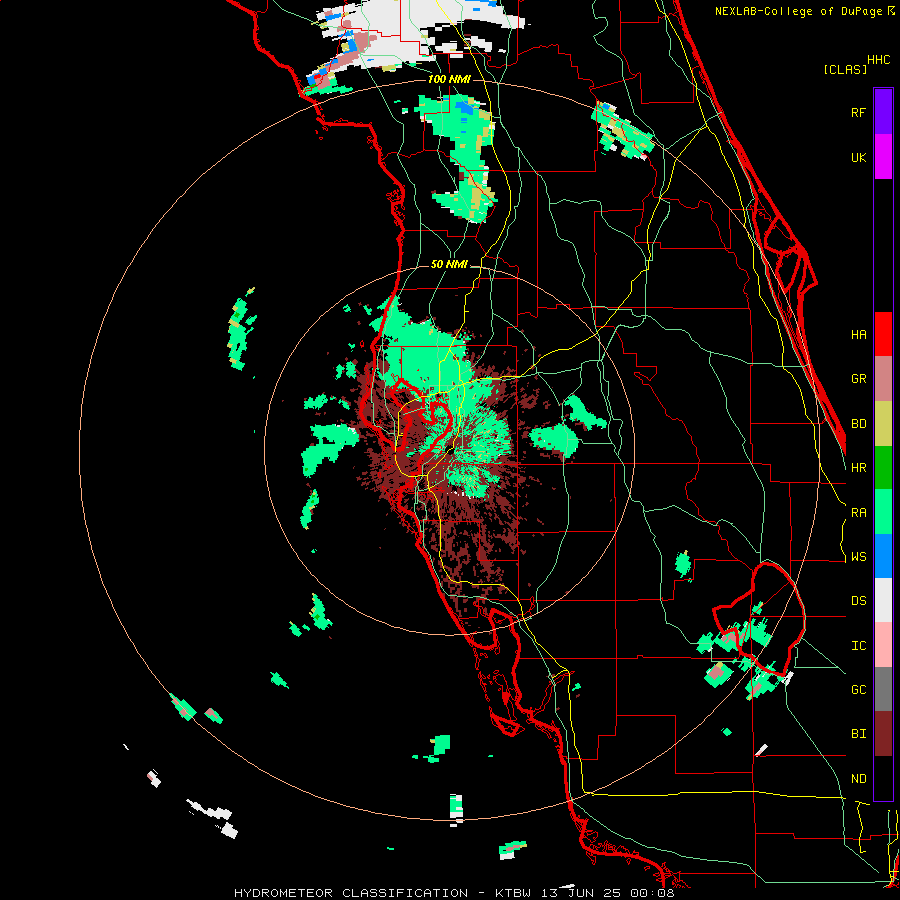This screenshot has height=900, width=900.
Task: Click the RA bright green legend swatch
Action: pos(883,512)
